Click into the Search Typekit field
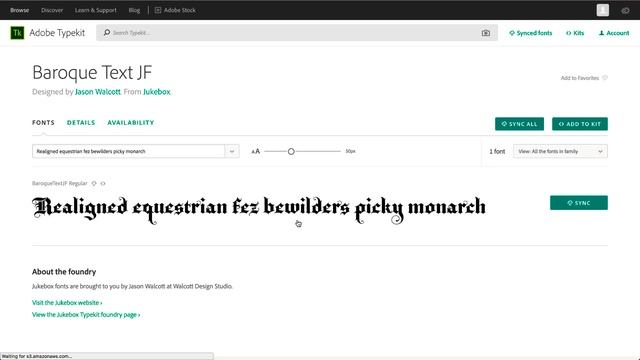The height and width of the screenshot is (360, 640). [296, 33]
